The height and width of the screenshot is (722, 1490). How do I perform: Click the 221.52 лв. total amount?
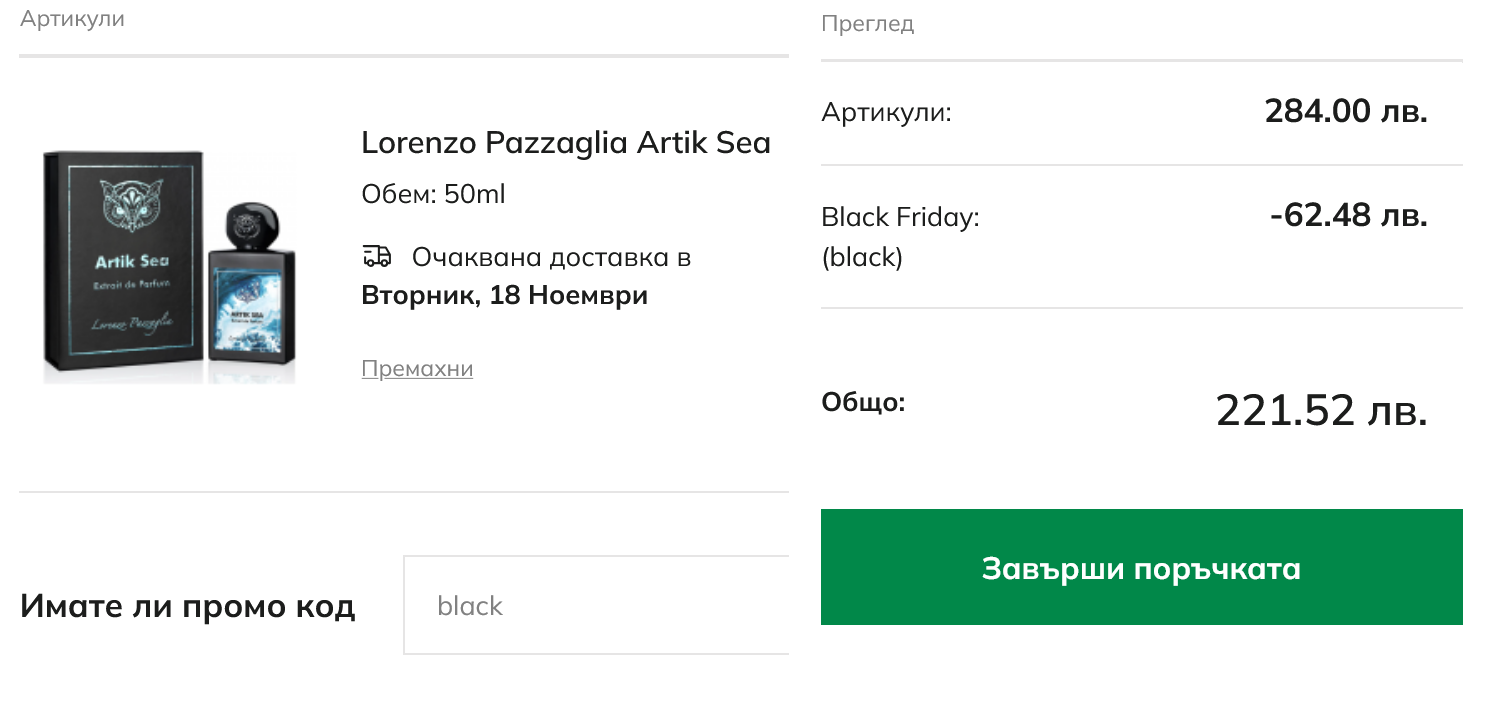tap(1321, 410)
